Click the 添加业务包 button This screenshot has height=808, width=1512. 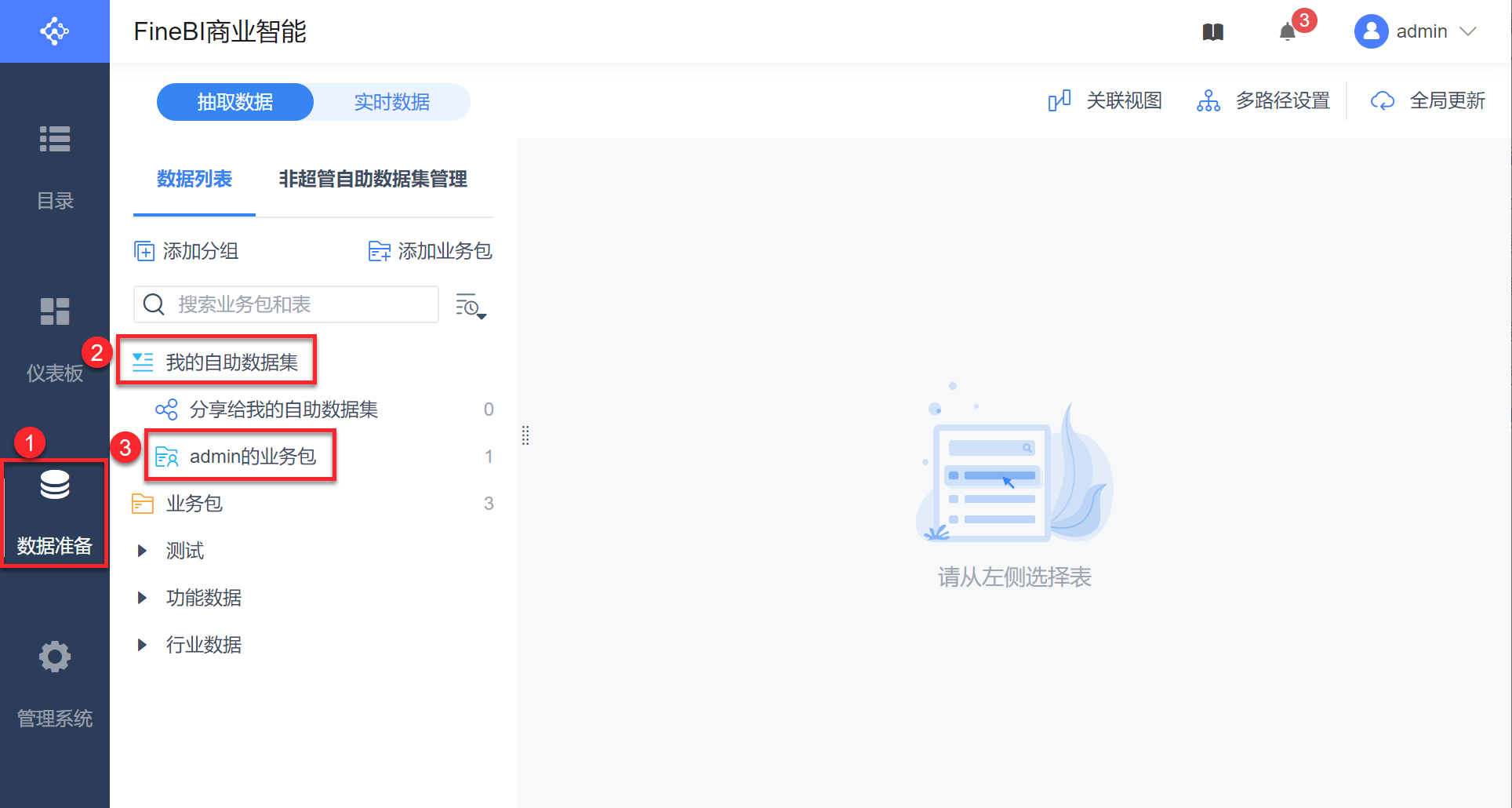pos(431,251)
